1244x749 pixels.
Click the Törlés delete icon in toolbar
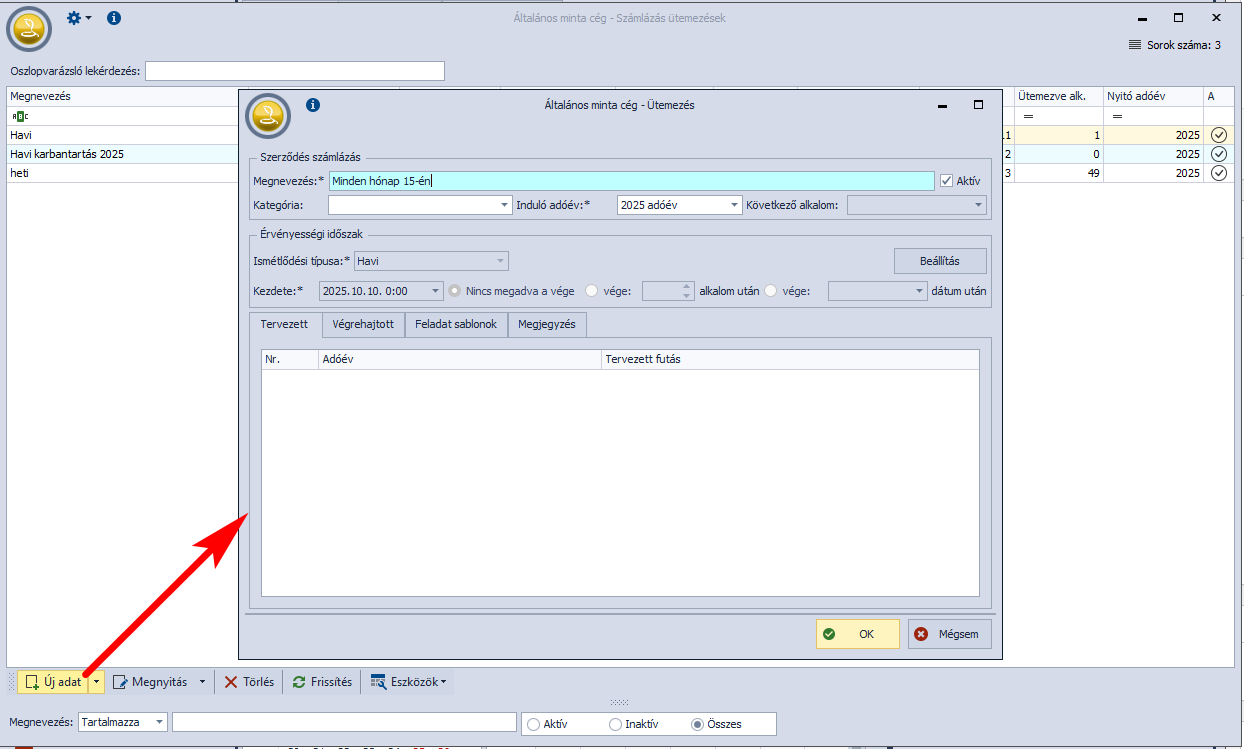click(x=231, y=682)
